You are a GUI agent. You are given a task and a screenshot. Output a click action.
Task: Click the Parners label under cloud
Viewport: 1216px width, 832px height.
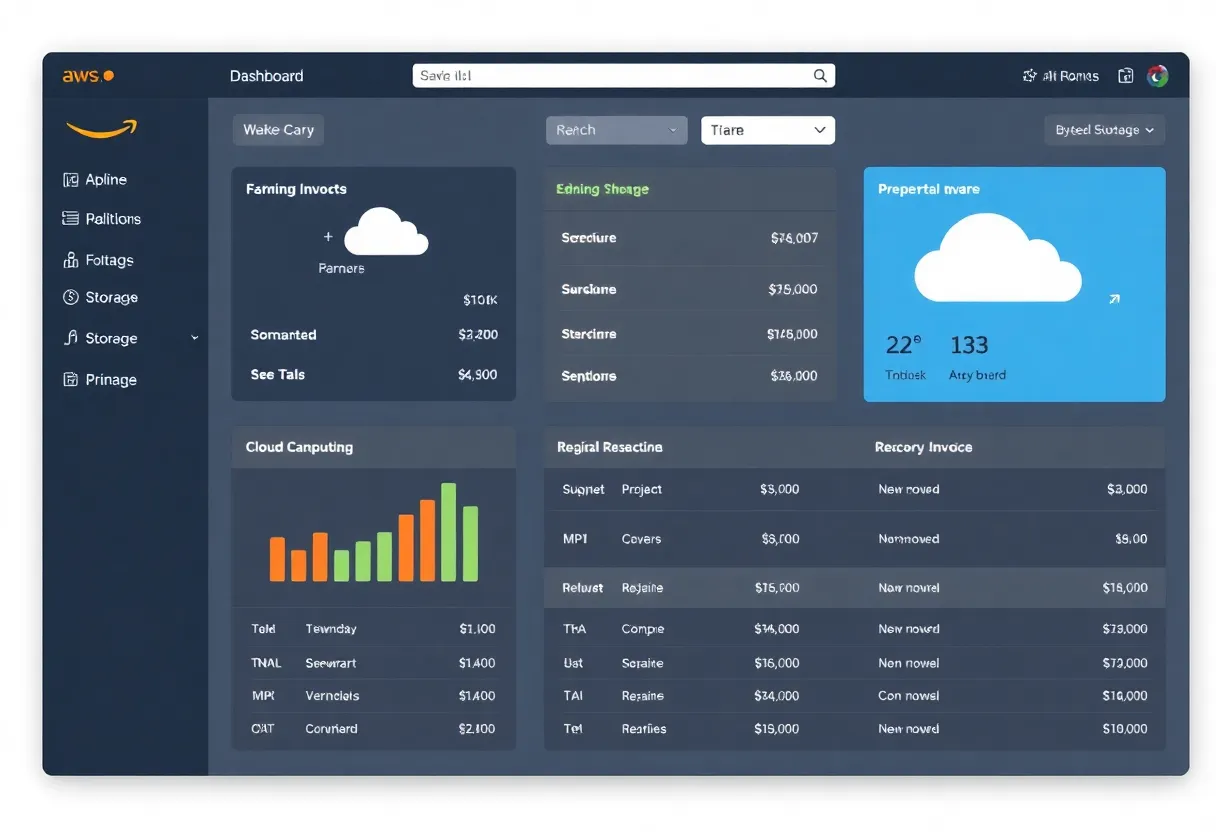[x=341, y=268]
